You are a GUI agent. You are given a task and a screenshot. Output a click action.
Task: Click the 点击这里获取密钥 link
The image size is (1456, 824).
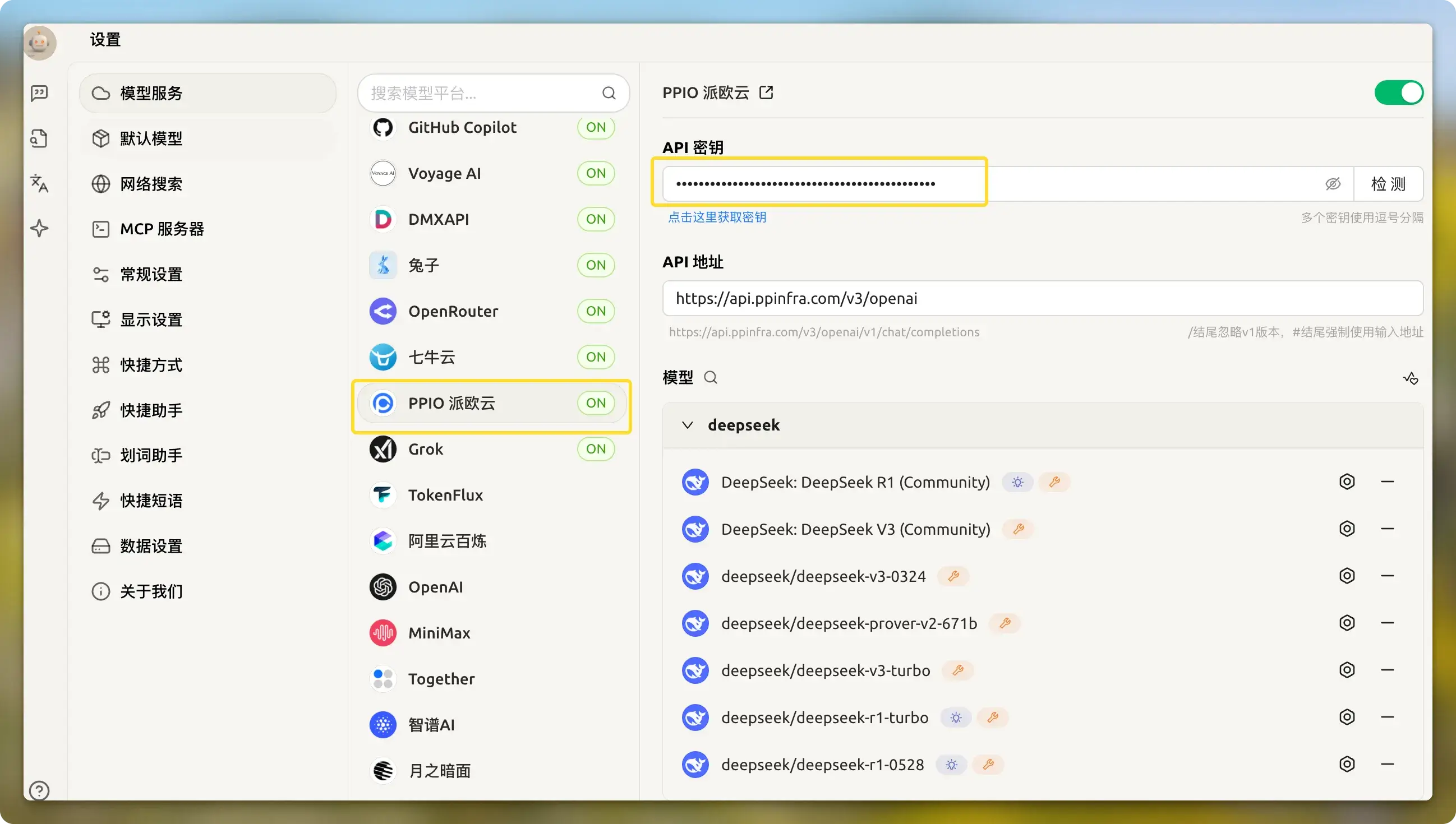[717, 217]
